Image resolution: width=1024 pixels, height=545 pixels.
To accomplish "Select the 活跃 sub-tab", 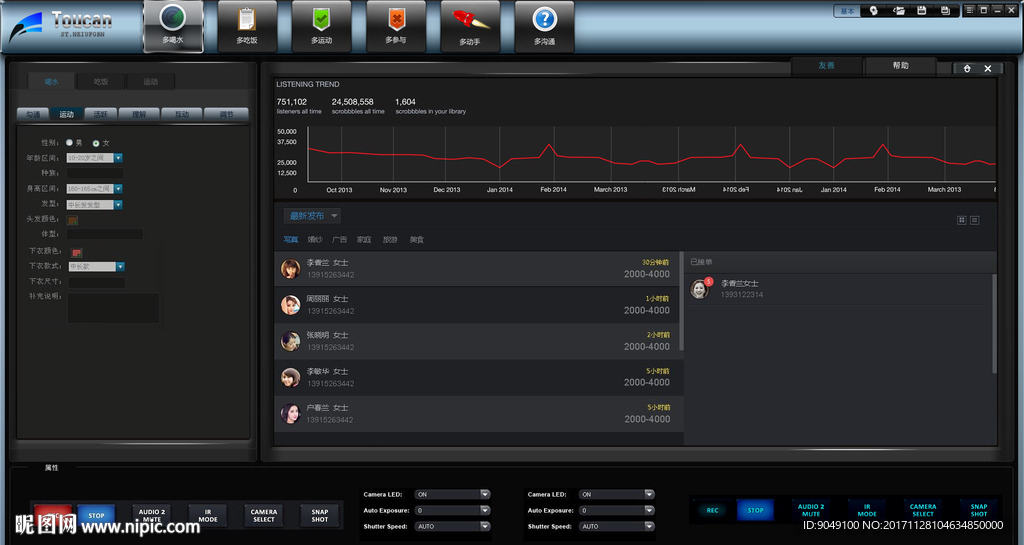I will (101, 114).
